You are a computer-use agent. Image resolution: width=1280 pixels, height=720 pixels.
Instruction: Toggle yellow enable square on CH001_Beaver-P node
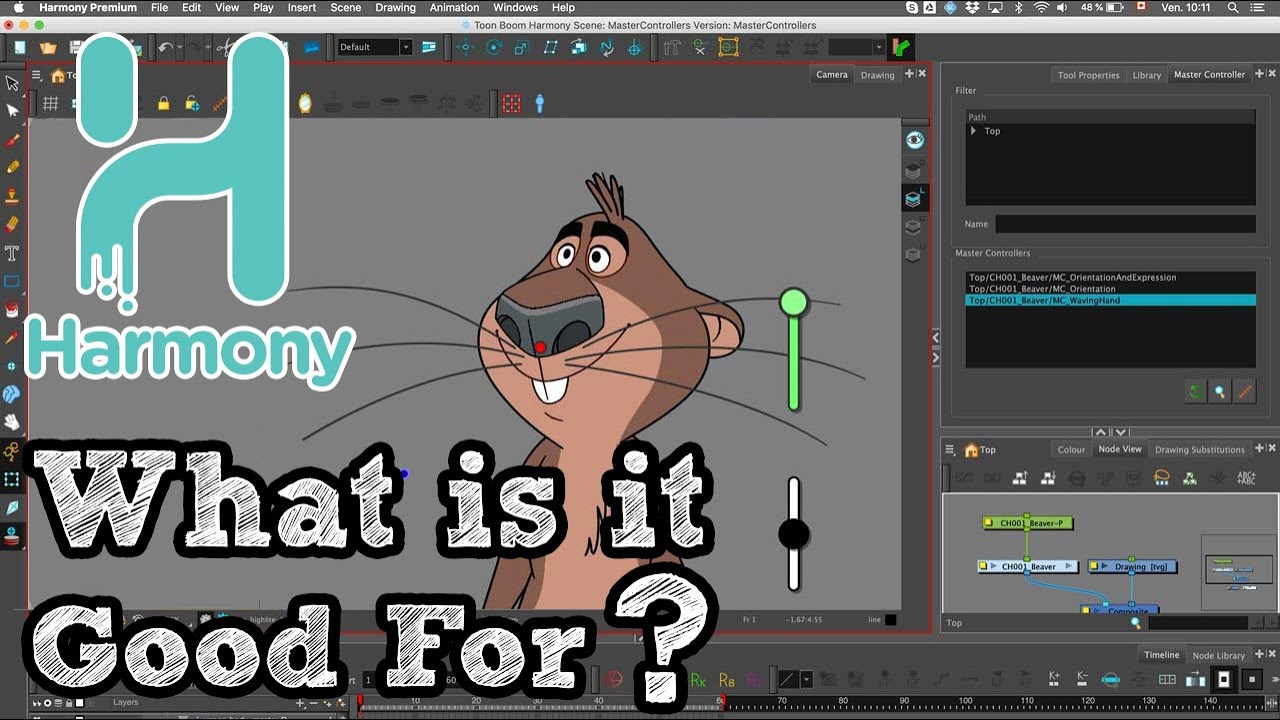tap(989, 523)
